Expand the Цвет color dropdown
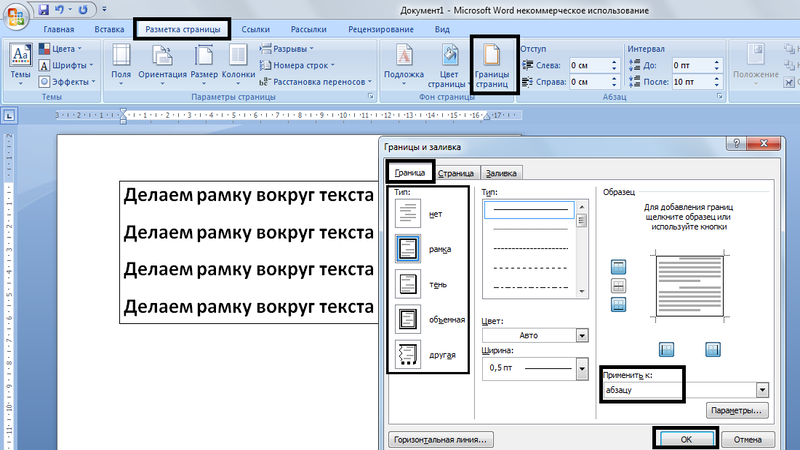Viewport: 800px width, 450px height. (582, 335)
